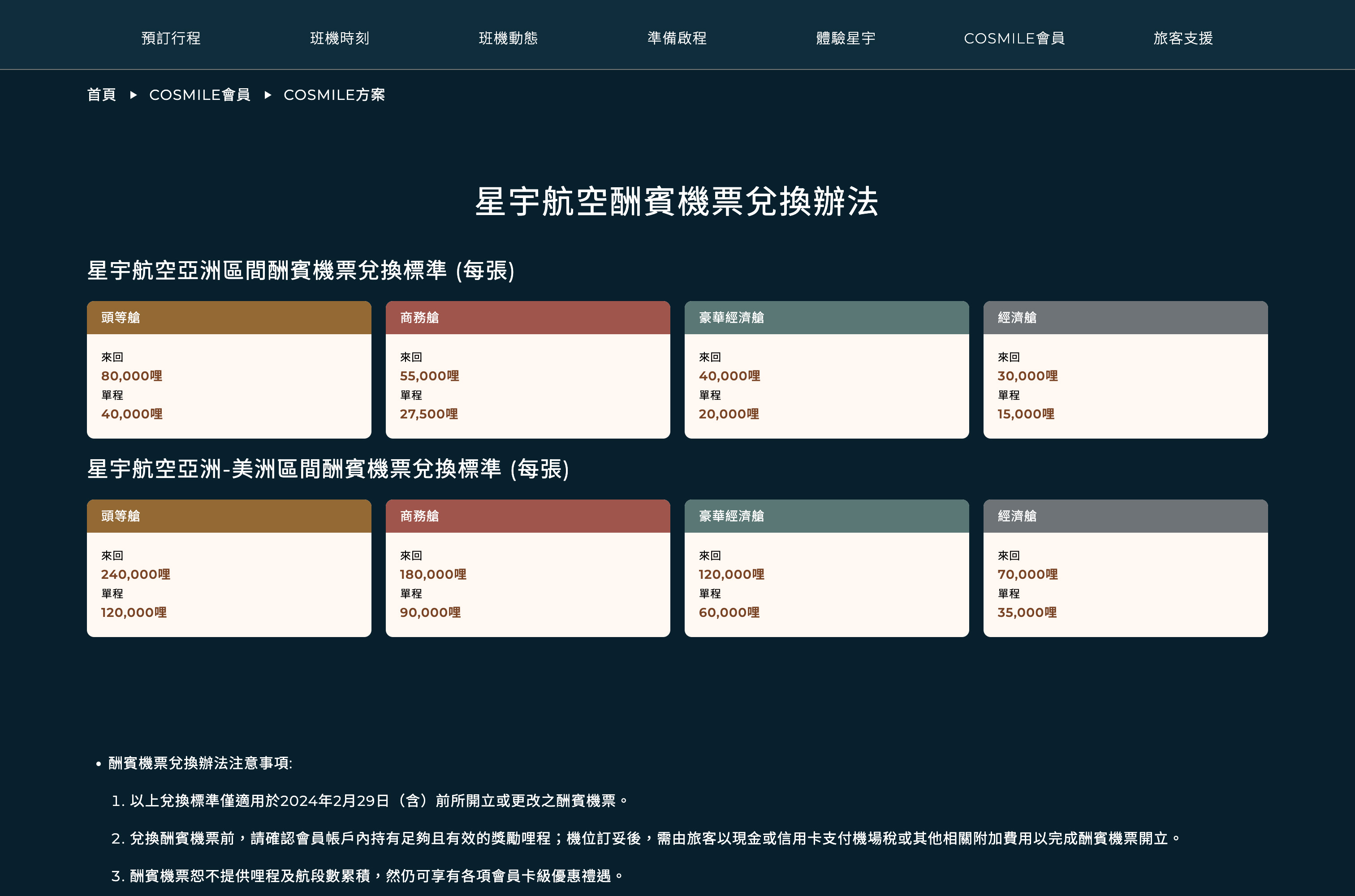Open the 體驗星宇 navigation menu
The image size is (1355, 896).
pyautogui.click(x=846, y=38)
